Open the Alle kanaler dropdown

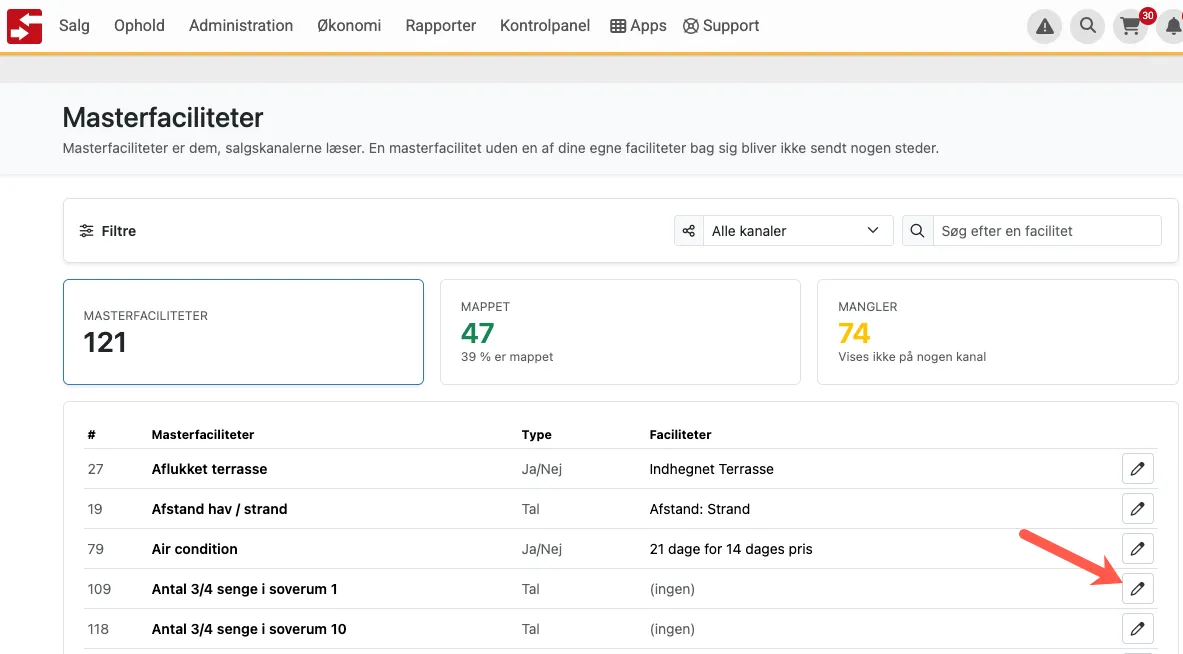797,231
